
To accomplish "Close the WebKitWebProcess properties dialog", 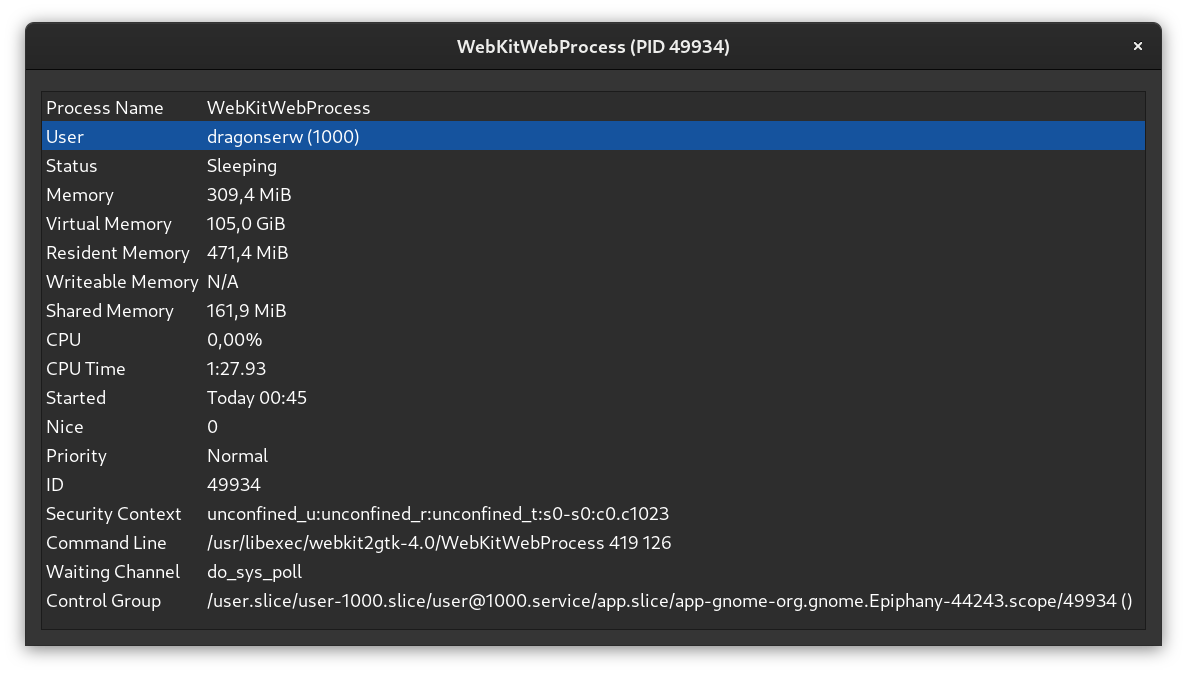I will tap(1137, 46).
